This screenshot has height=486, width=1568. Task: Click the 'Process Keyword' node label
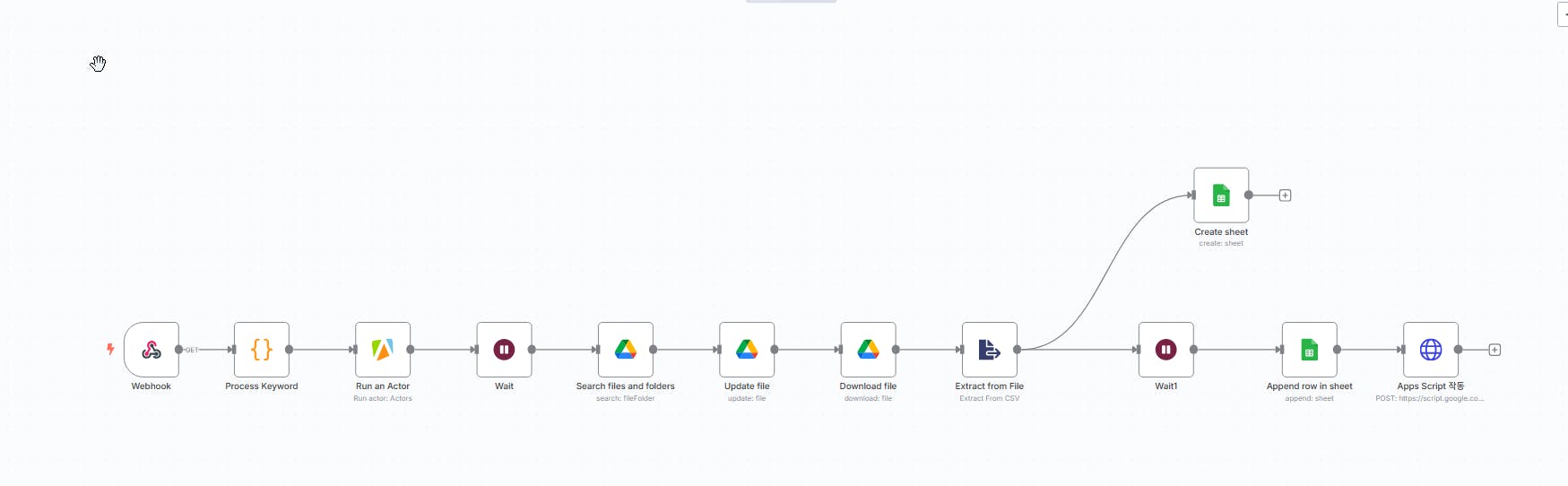click(262, 386)
